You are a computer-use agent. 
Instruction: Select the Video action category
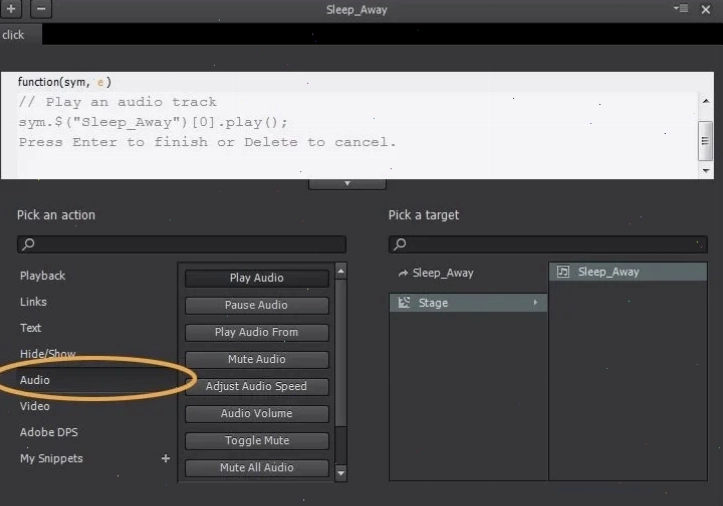35,406
